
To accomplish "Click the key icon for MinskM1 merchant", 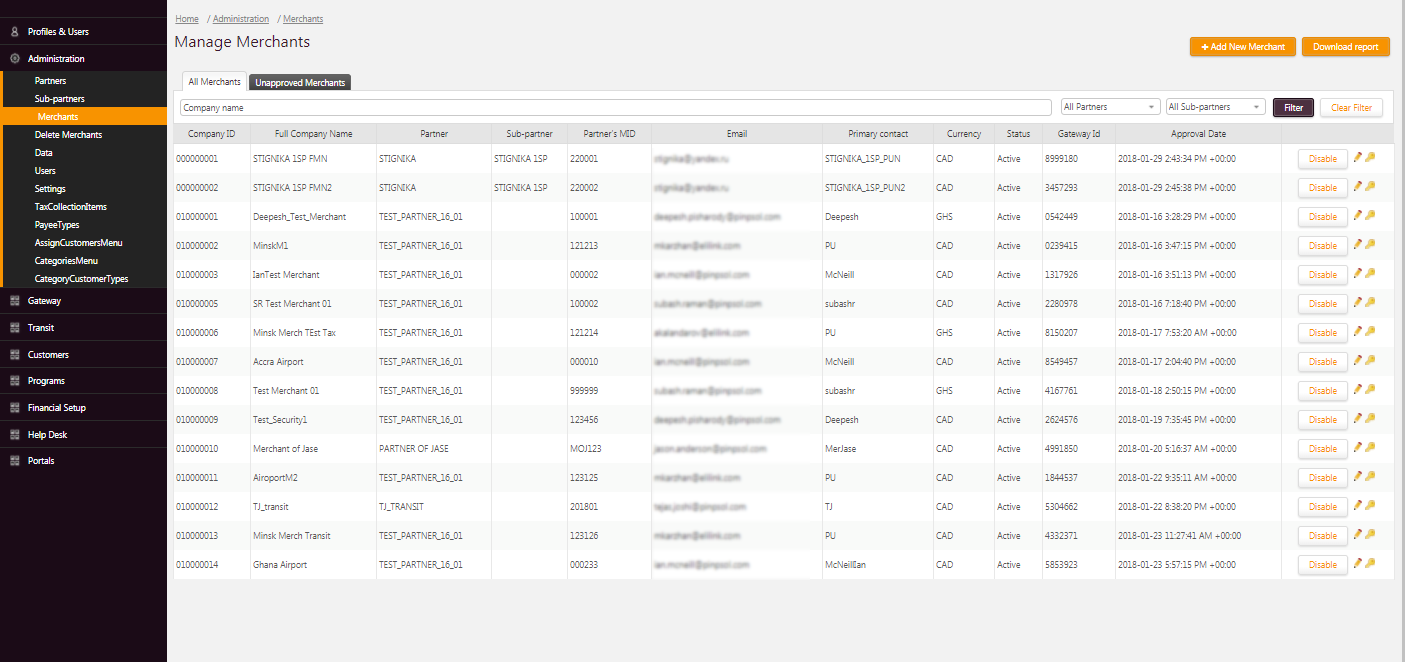I will 1370,244.
